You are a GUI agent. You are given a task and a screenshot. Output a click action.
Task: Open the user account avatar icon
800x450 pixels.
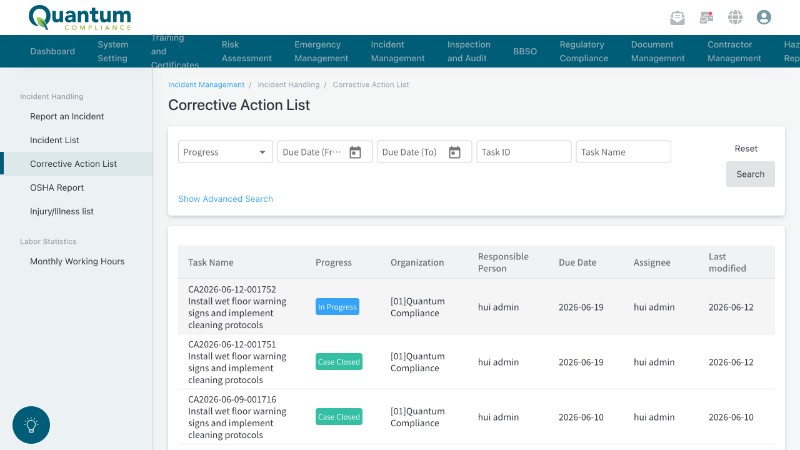pos(764,17)
